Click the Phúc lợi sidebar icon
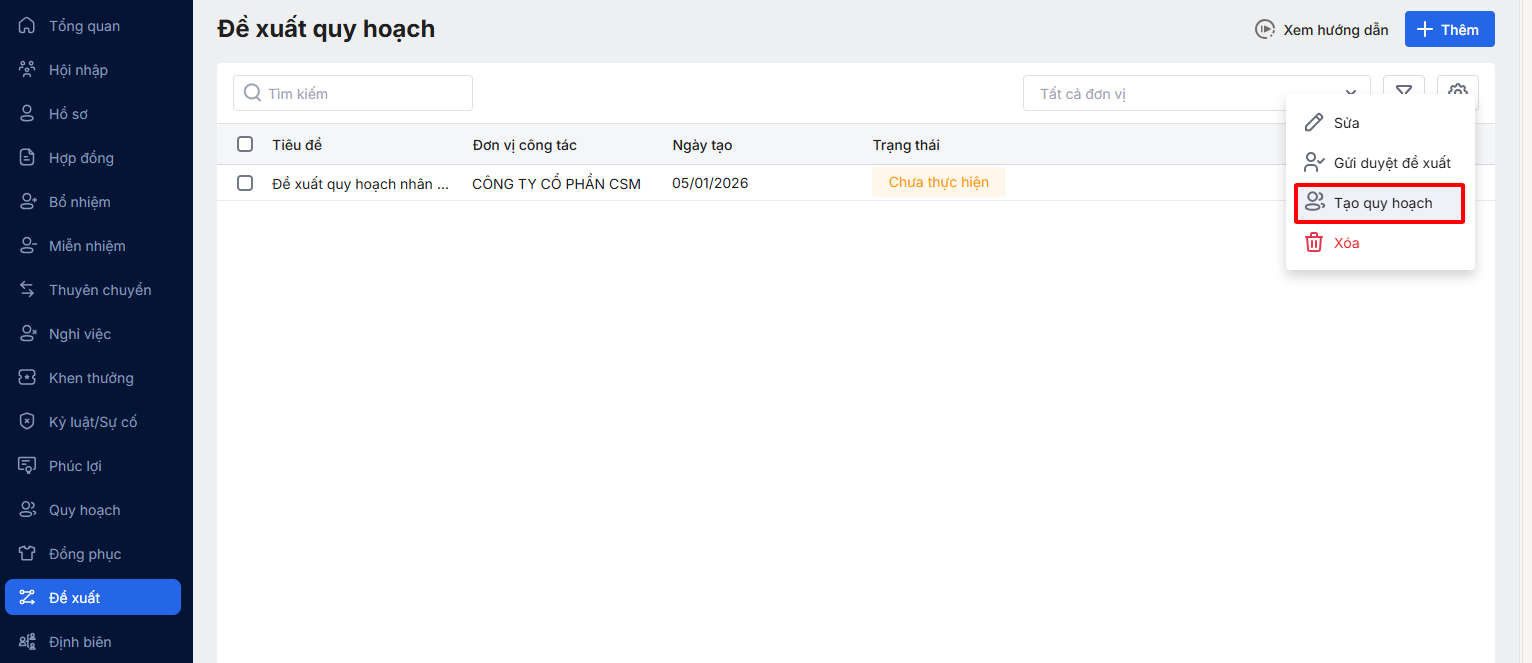Image resolution: width=1532 pixels, height=663 pixels. pyautogui.click(x=28, y=466)
